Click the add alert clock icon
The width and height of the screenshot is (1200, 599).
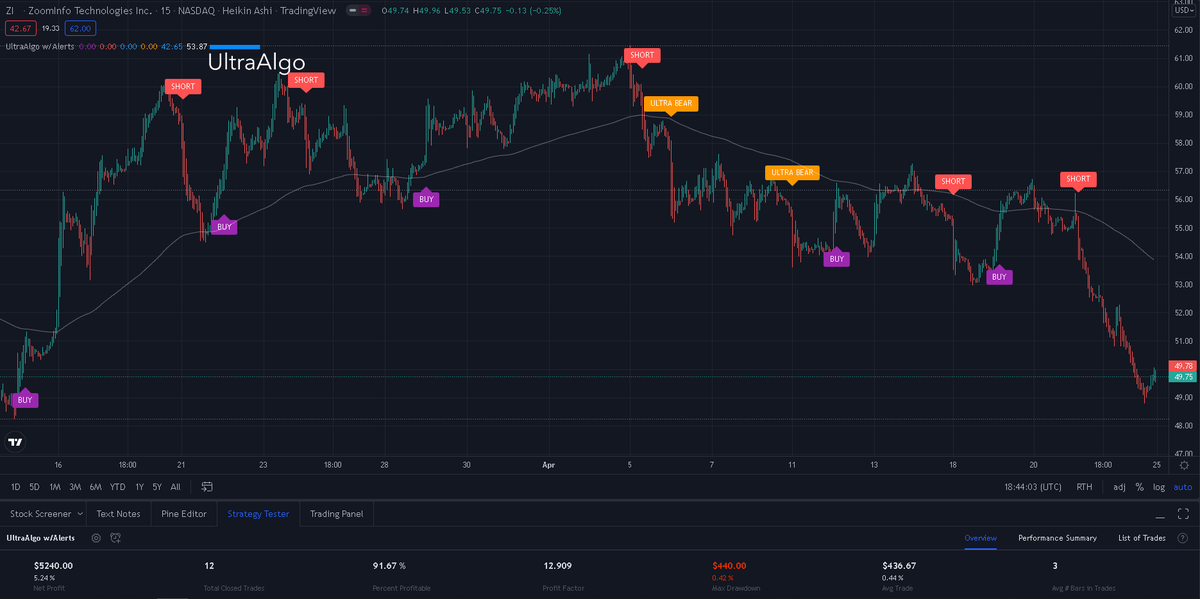click(116, 538)
